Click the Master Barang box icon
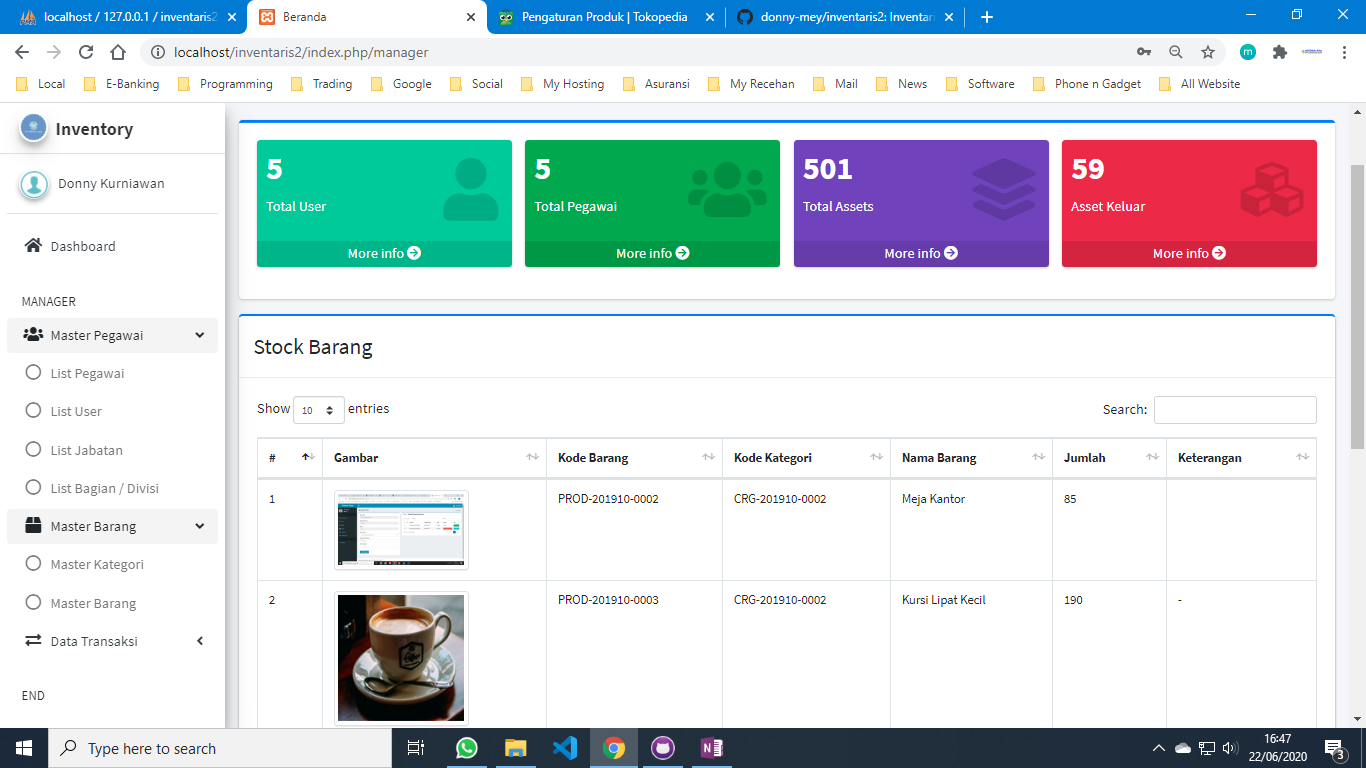 tap(33, 526)
